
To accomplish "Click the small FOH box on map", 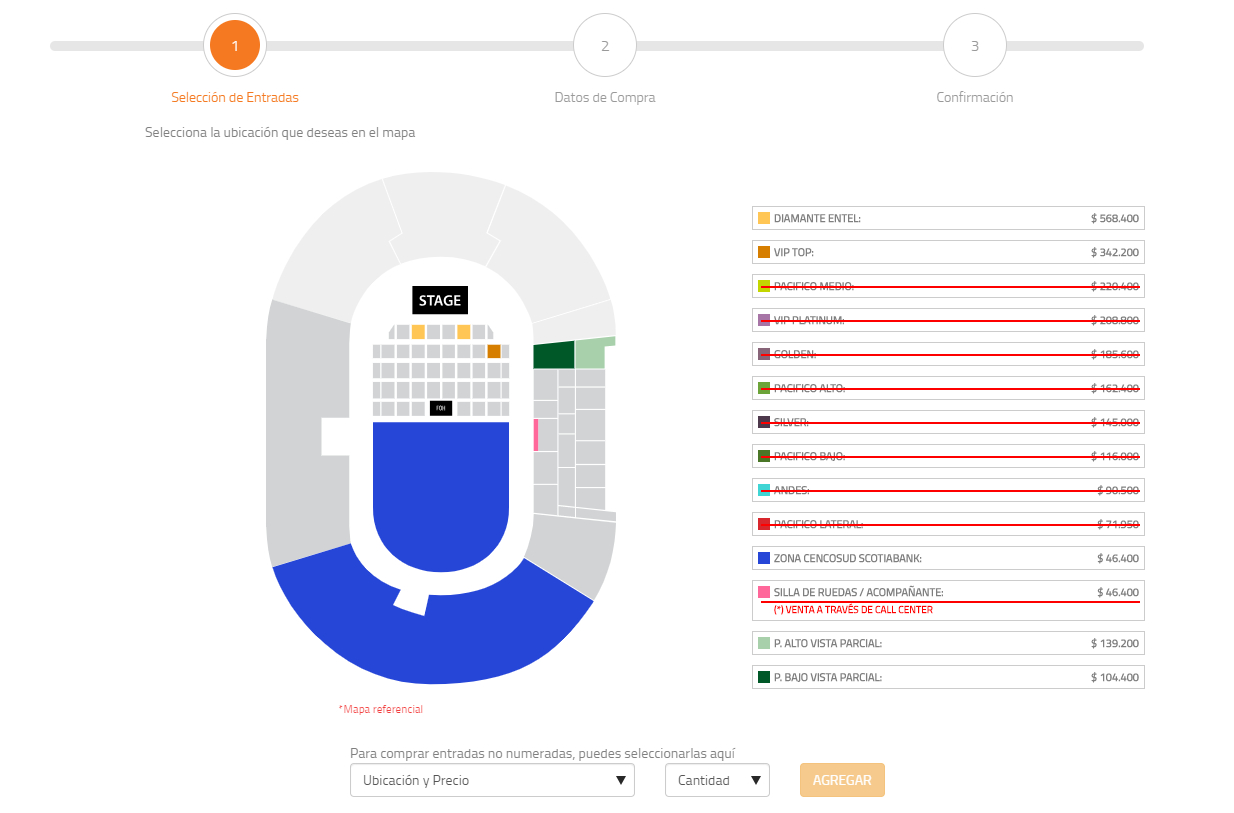I will pos(440,408).
